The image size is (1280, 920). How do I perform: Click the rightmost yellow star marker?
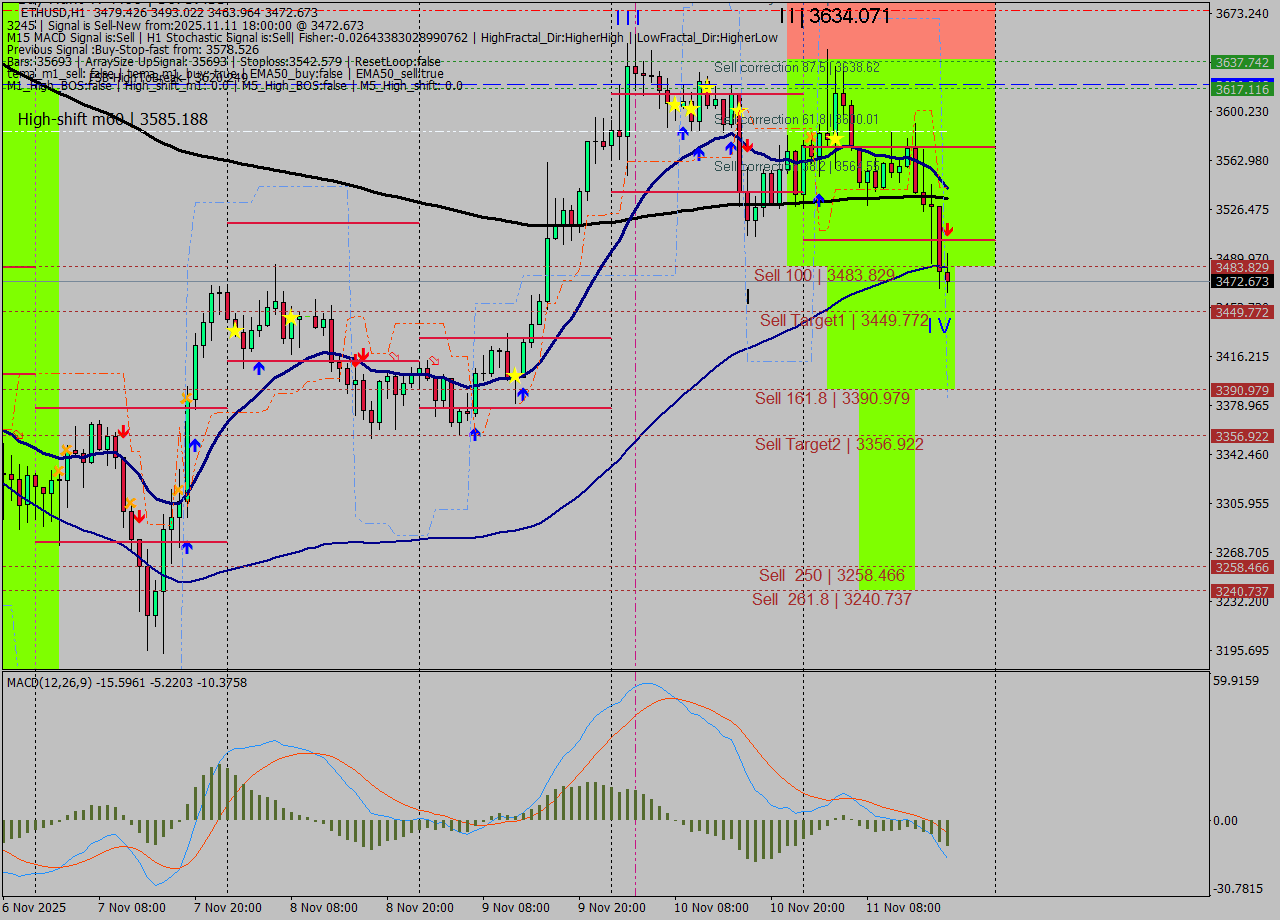[833, 138]
